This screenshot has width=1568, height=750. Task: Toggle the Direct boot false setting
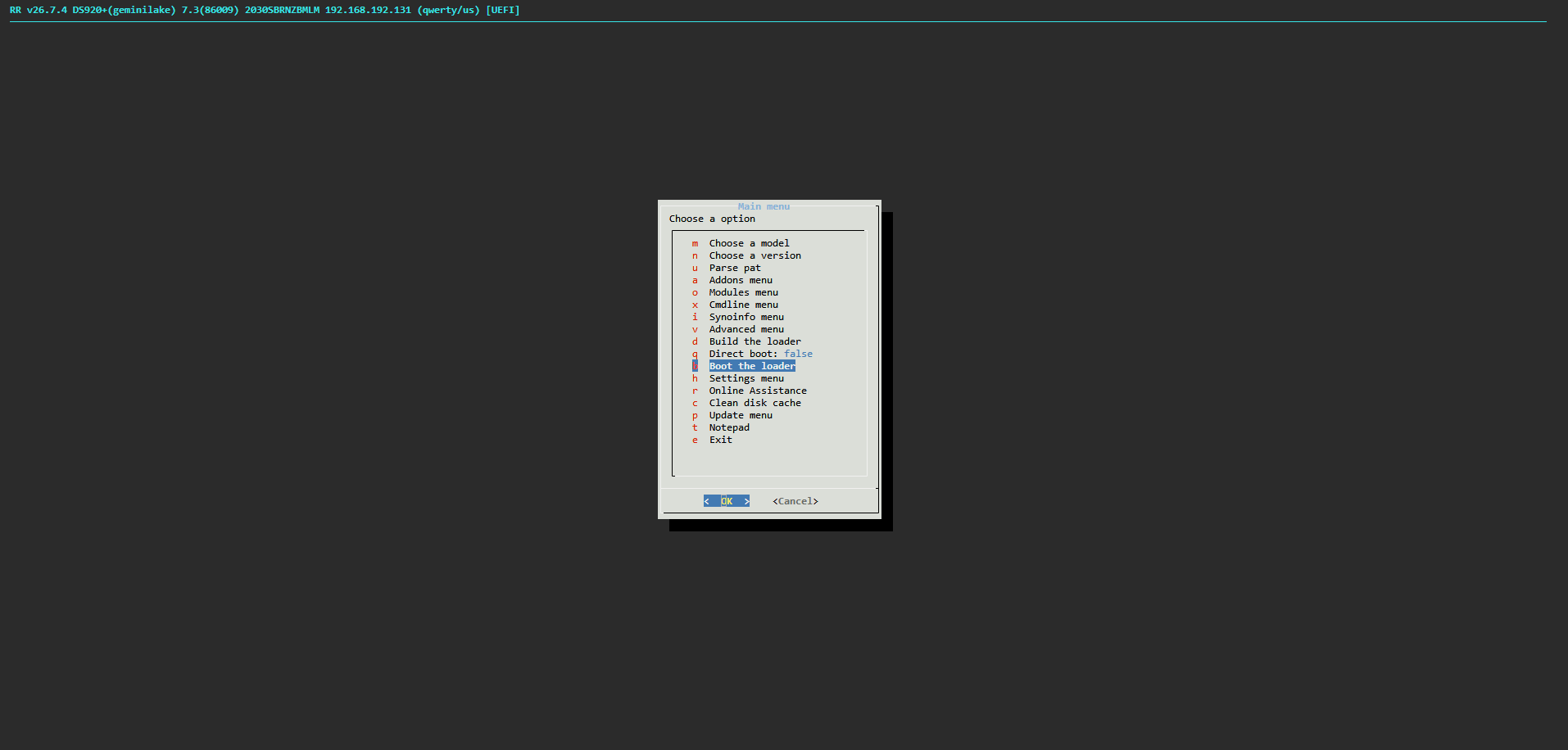tap(760, 354)
